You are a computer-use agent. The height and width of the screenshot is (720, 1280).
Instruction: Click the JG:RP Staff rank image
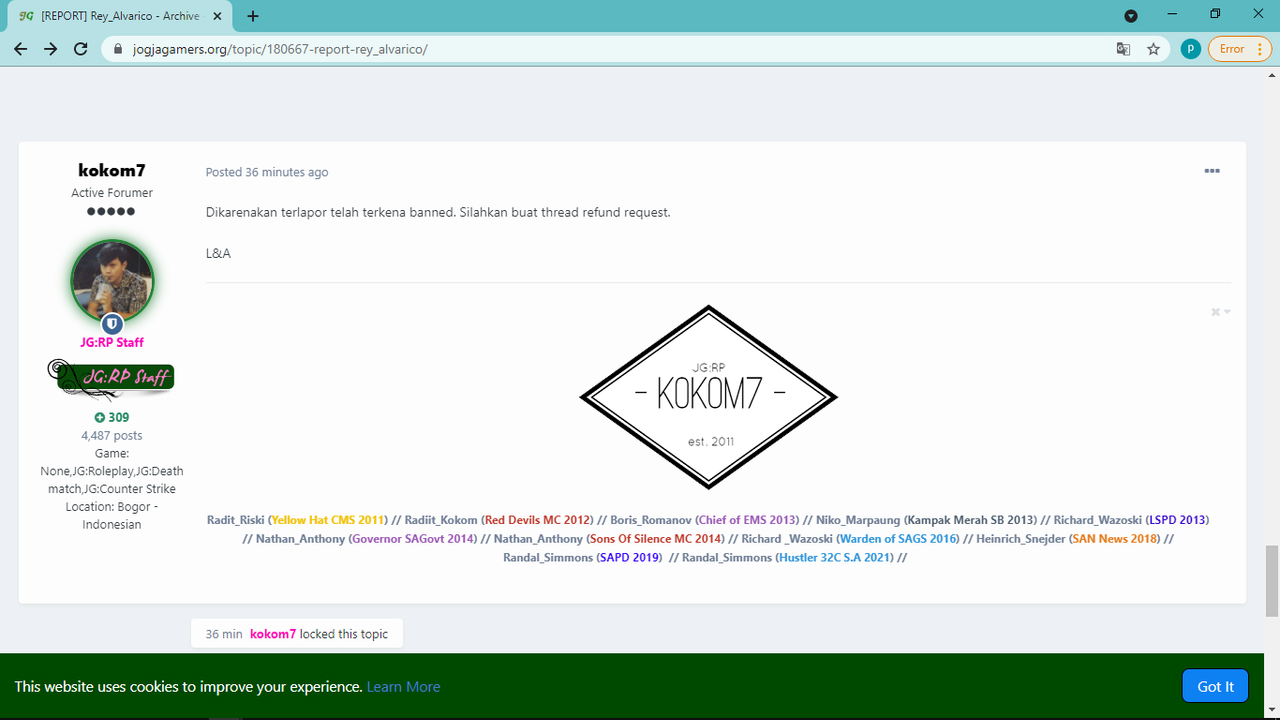click(111, 377)
